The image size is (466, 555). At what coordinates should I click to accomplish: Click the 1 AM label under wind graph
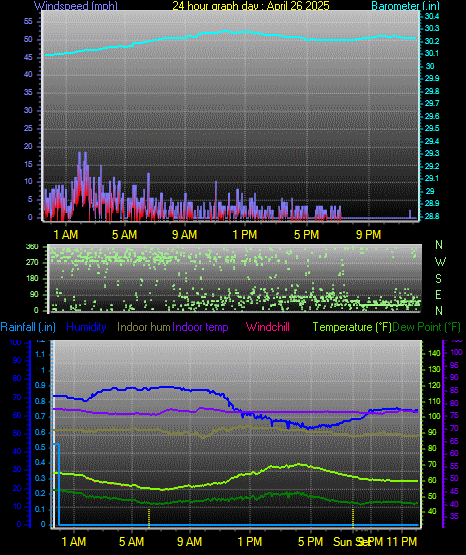tap(65, 235)
